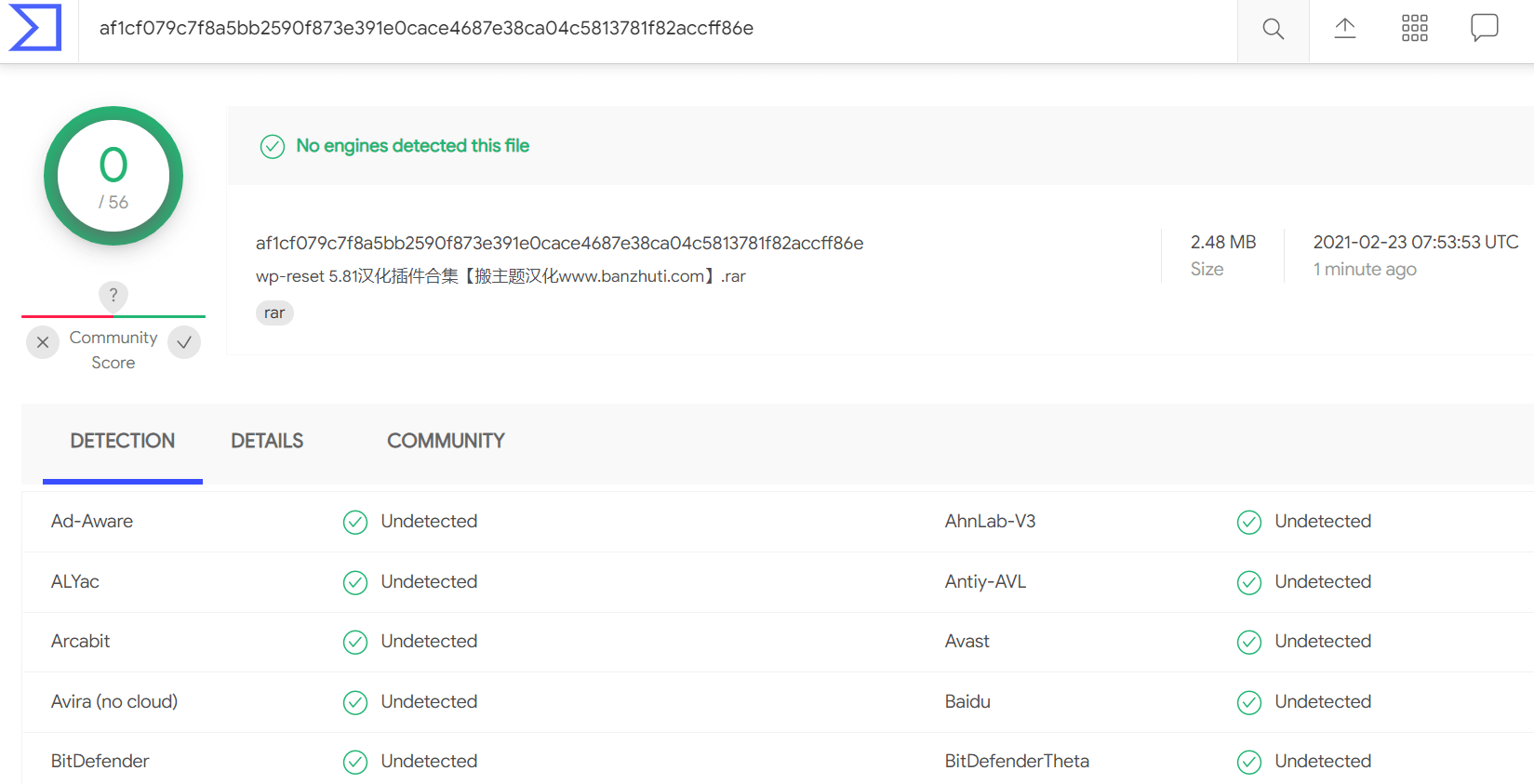
Task: Click the AhnLab-V3 undetected check icon
Action: [x=1249, y=522]
